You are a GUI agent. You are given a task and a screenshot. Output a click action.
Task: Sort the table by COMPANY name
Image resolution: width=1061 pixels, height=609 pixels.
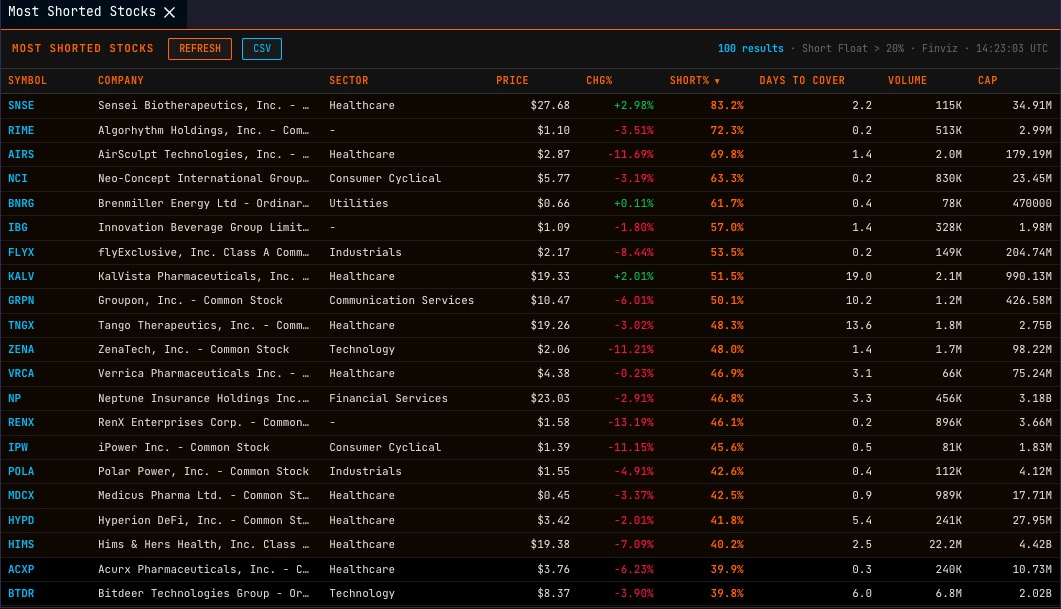point(120,80)
